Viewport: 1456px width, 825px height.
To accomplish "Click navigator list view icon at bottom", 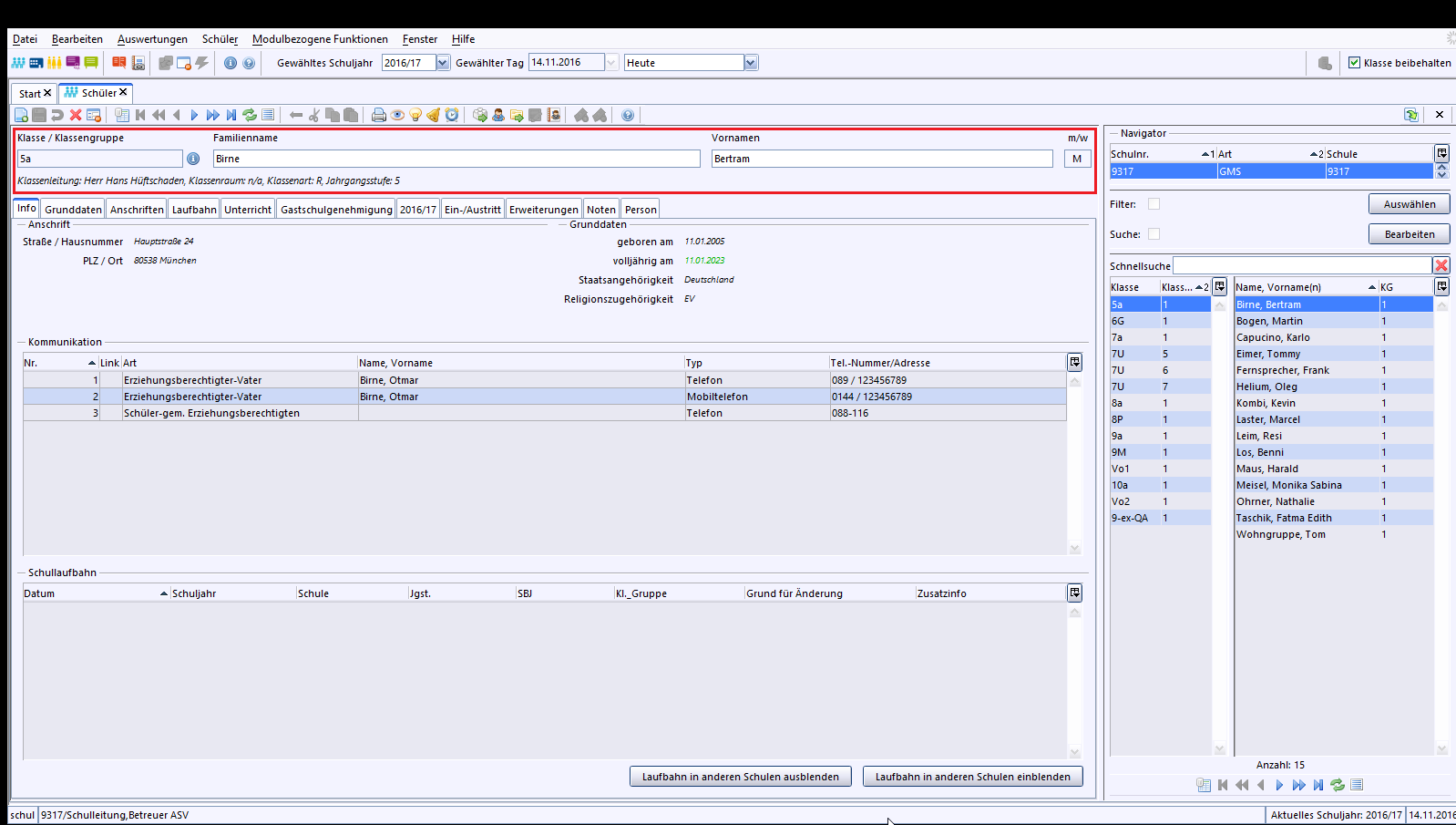I will [x=1357, y=785].
